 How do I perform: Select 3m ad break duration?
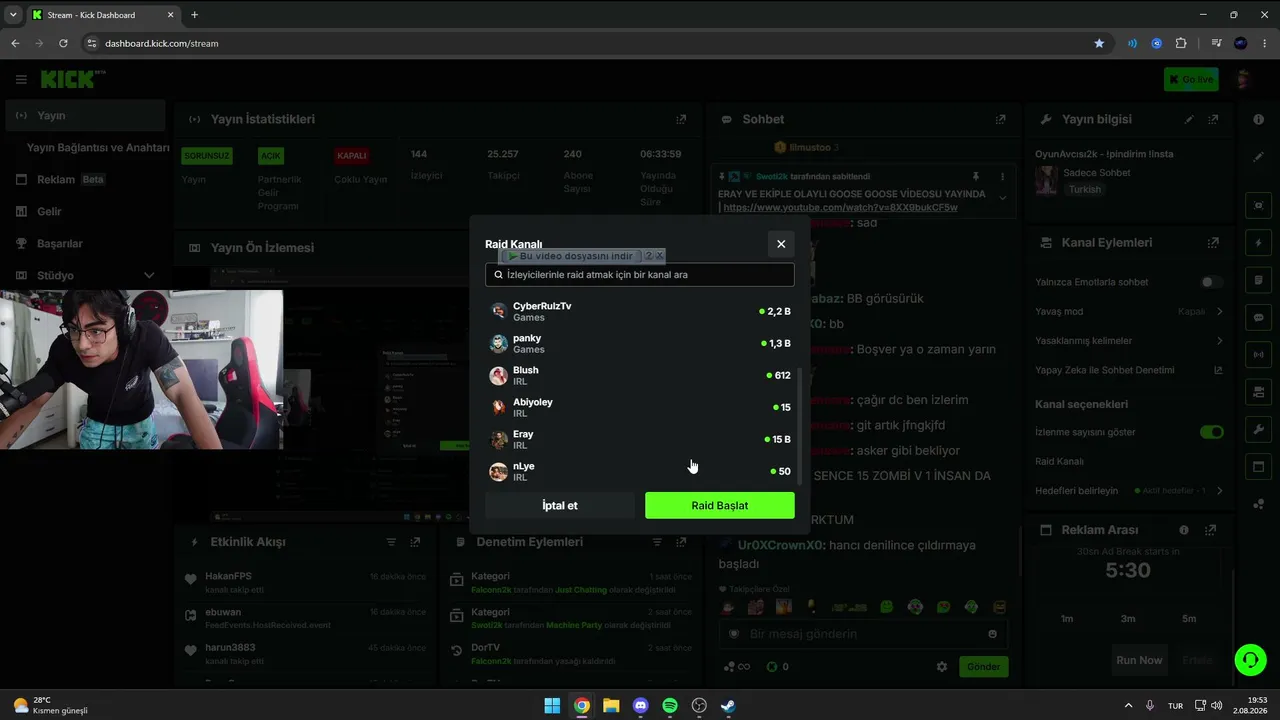1128,619
